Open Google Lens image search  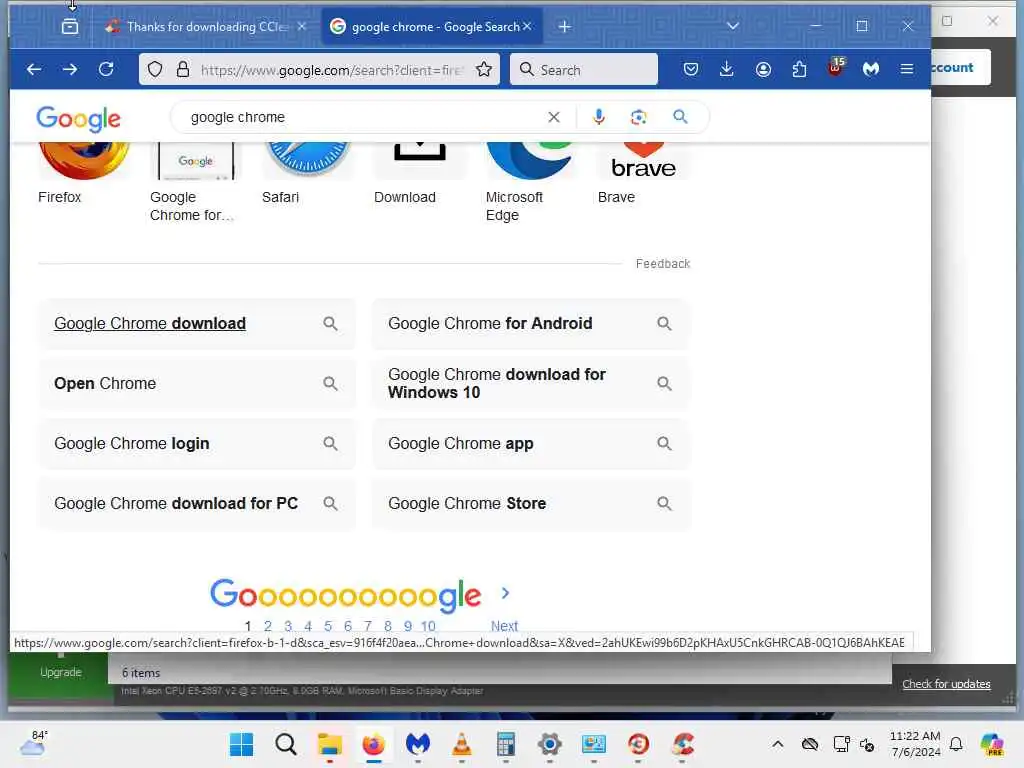(638, 117)
